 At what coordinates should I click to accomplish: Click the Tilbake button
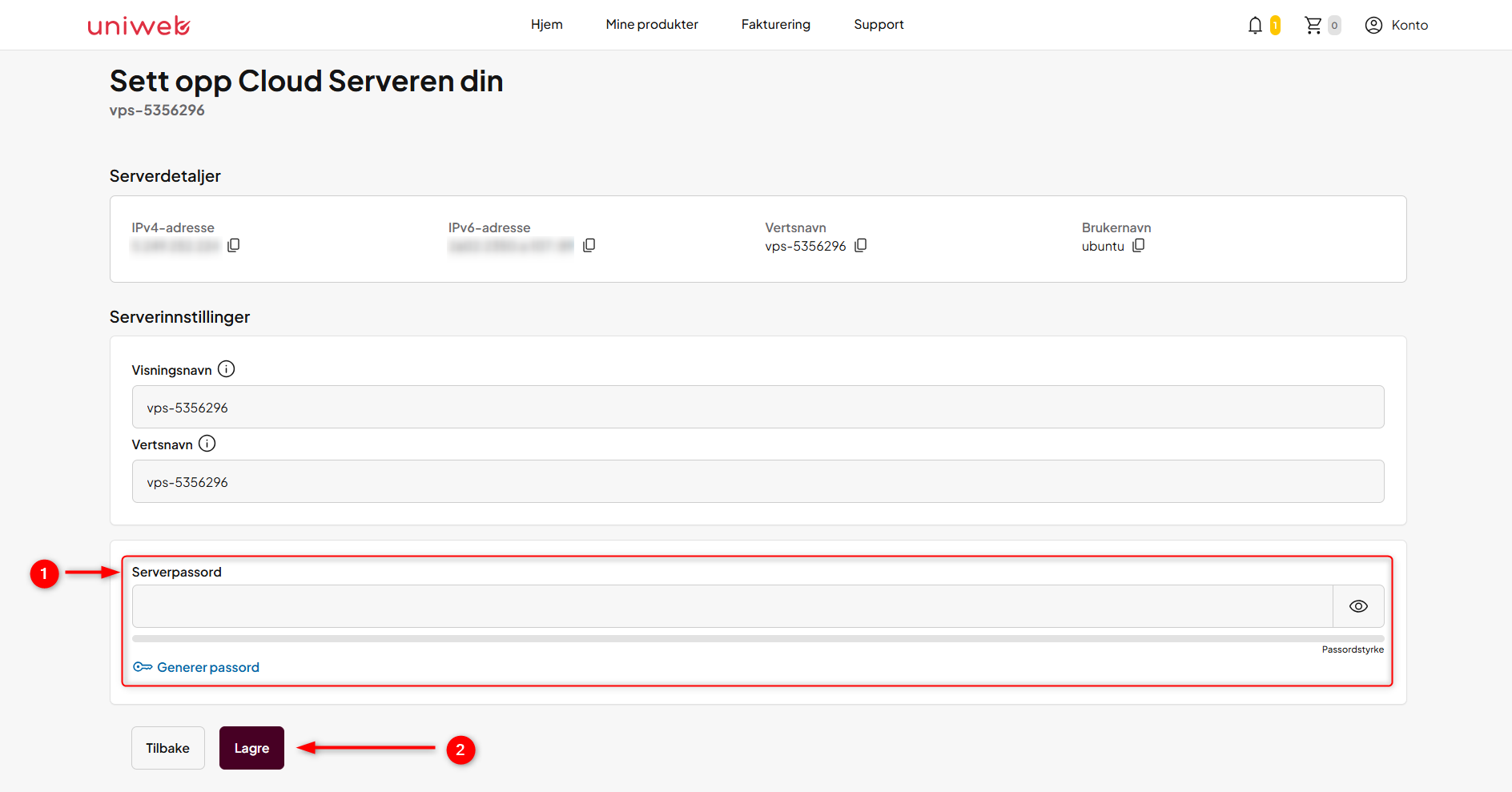(168, 748)
